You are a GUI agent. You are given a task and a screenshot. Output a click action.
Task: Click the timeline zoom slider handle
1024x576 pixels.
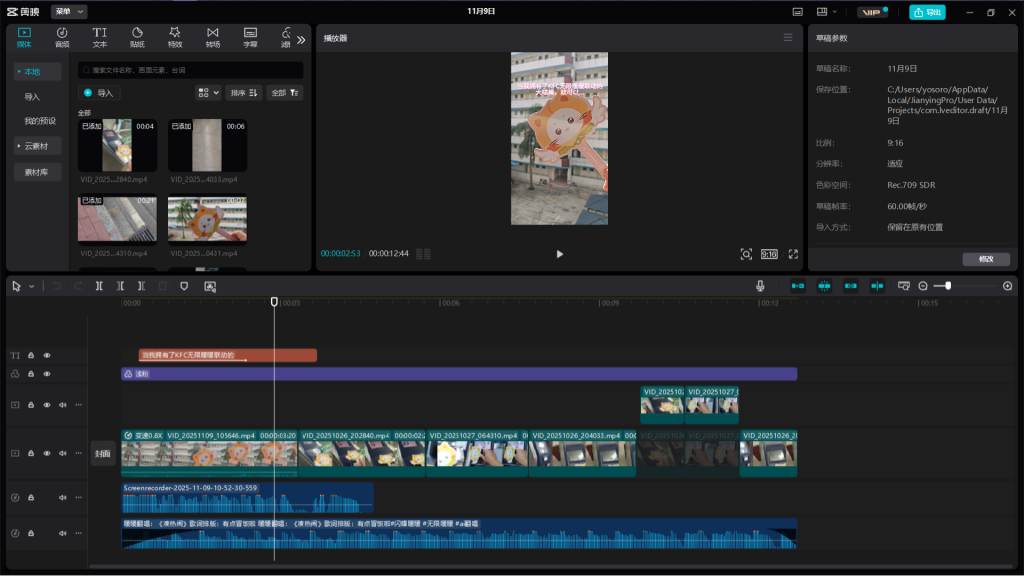[948, 286]
